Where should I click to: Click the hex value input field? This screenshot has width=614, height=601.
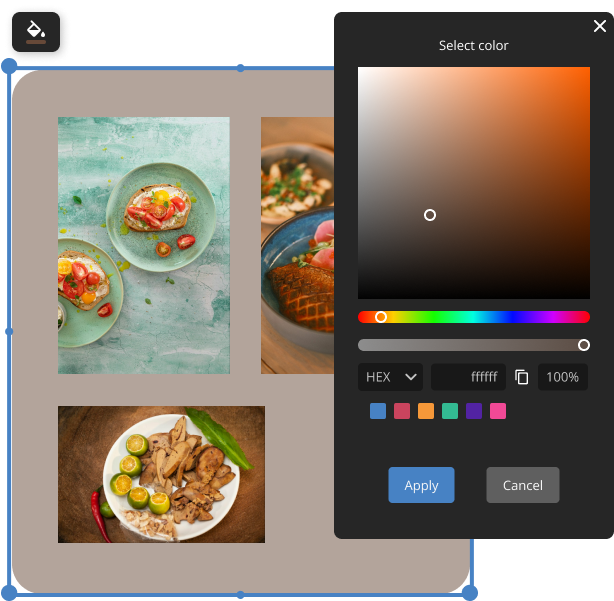point(468,377)
